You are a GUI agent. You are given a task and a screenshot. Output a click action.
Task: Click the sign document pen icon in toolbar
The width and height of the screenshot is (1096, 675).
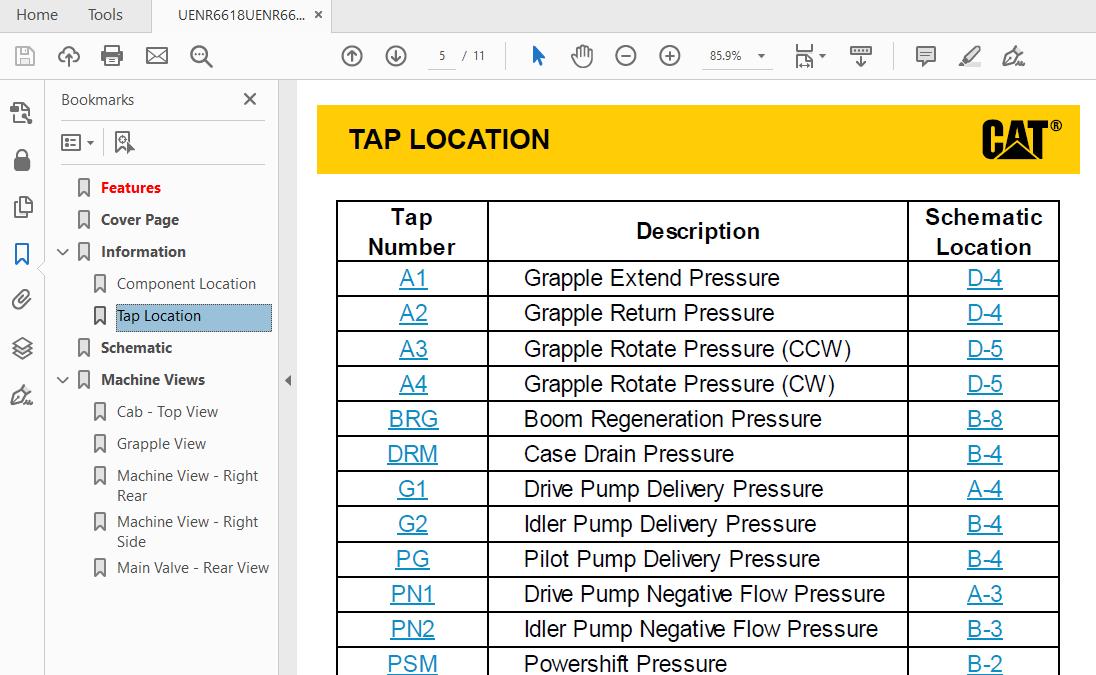point(1013,56)
